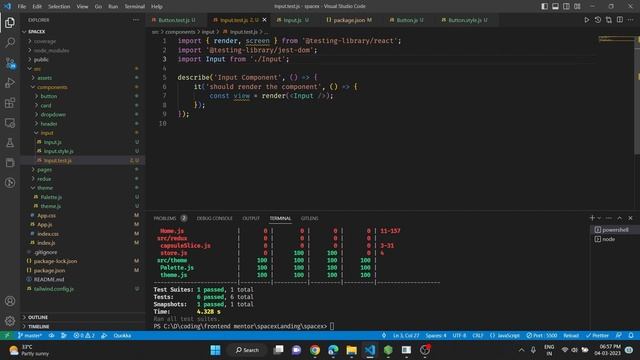Switch to the GitLens panel tab

[x=309, y=218]
